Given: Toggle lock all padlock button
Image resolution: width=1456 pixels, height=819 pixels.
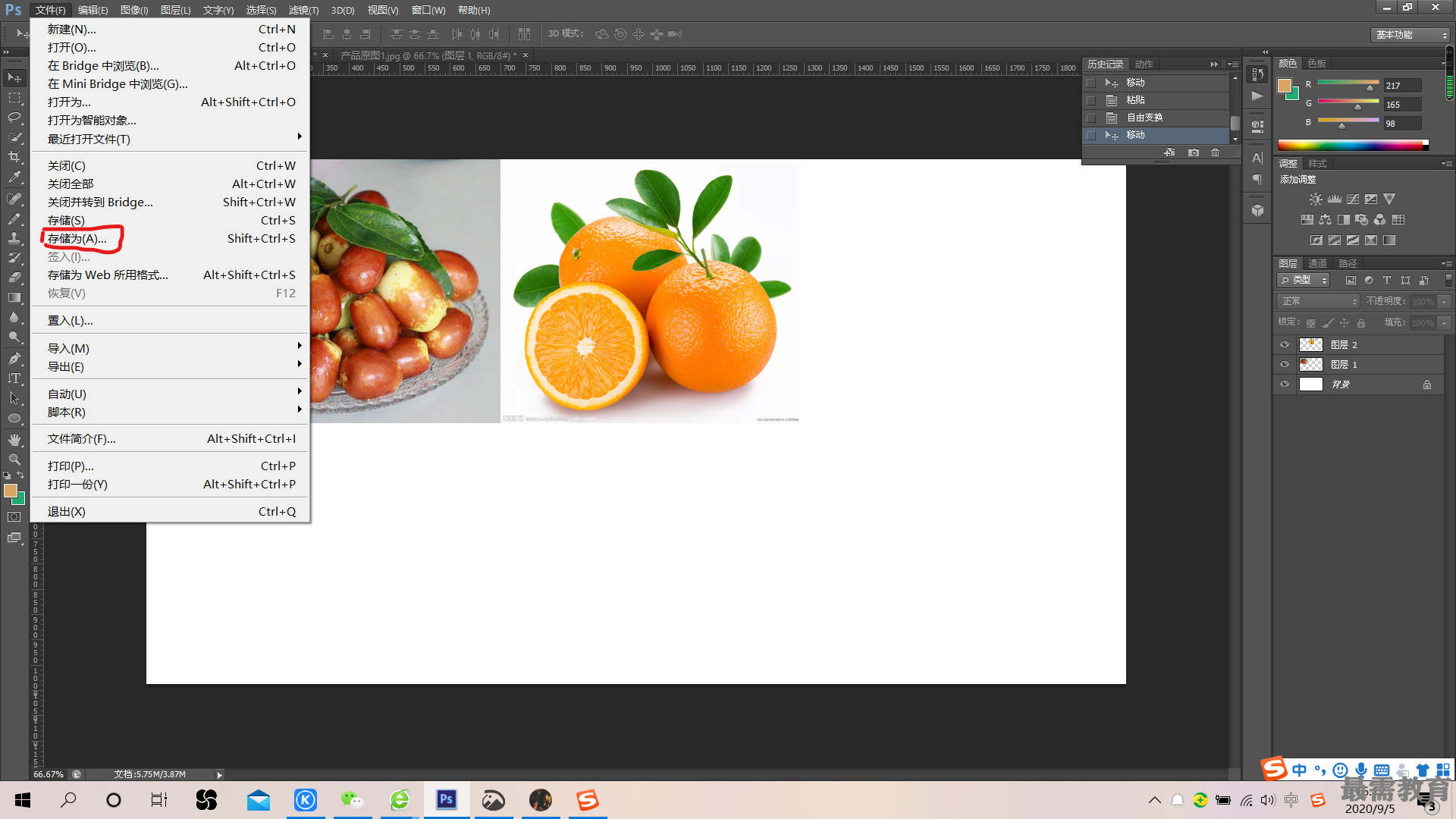Looking at the screenshot, I should pos(1361,323).
